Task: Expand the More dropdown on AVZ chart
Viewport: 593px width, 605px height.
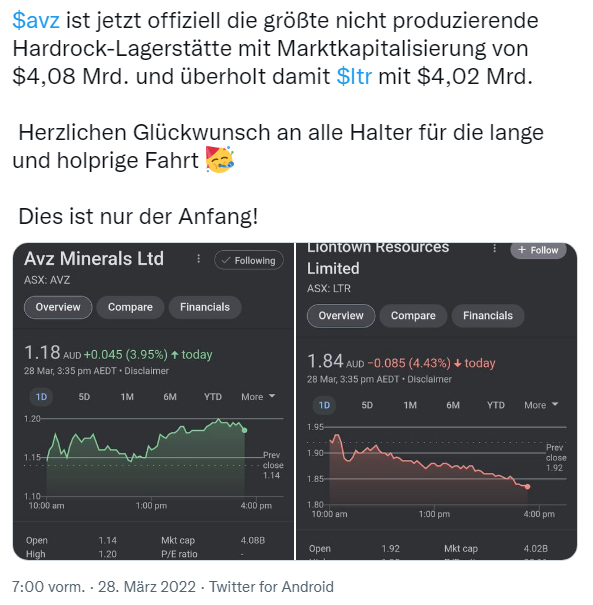Action: click(x=258, y=397)
